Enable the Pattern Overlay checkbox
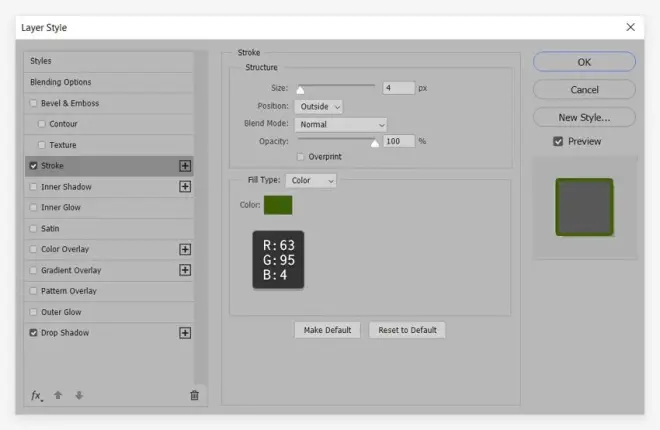This screenshot has width=660, height=430. (33, 291)
